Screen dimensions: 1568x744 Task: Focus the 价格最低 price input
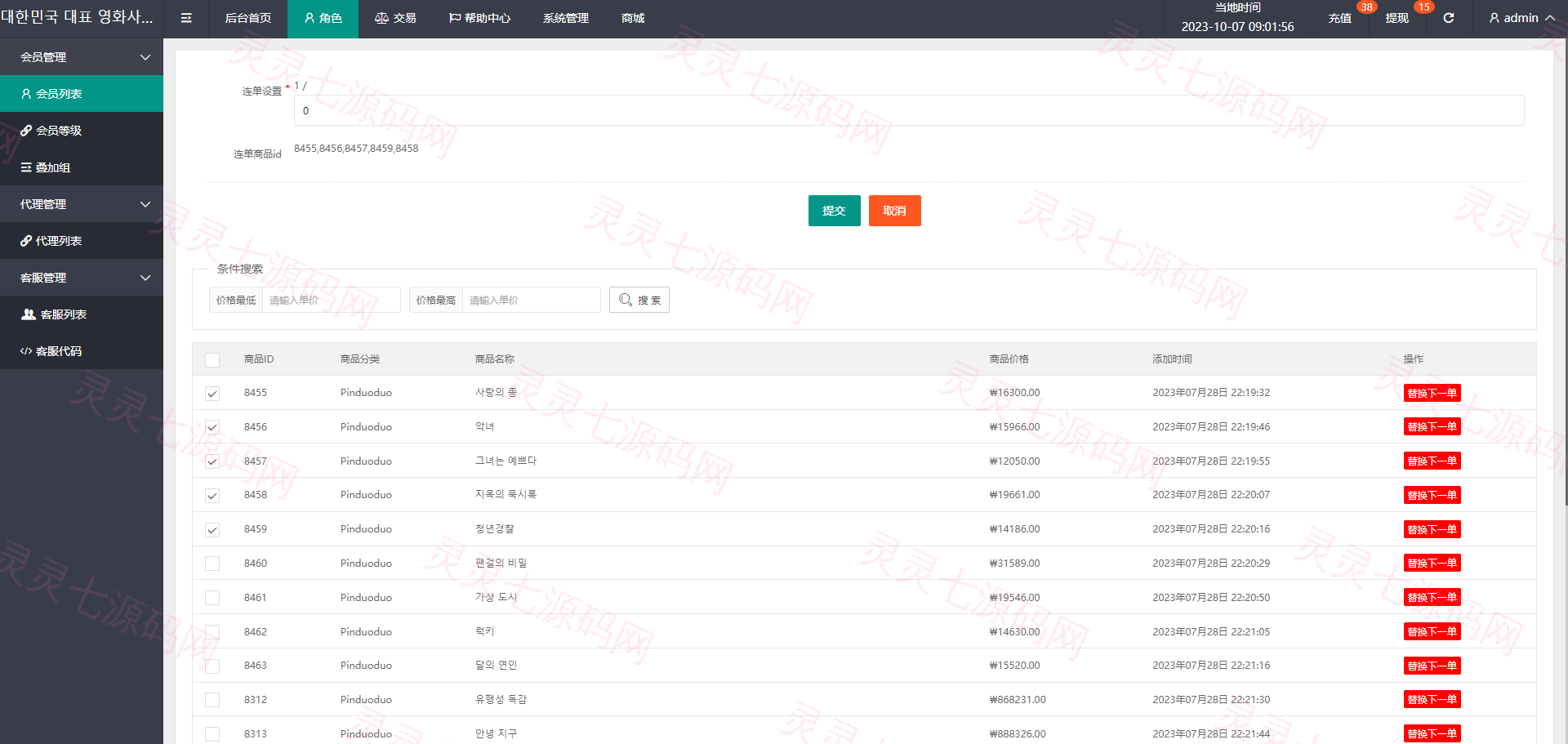click(x=332, y=300)
